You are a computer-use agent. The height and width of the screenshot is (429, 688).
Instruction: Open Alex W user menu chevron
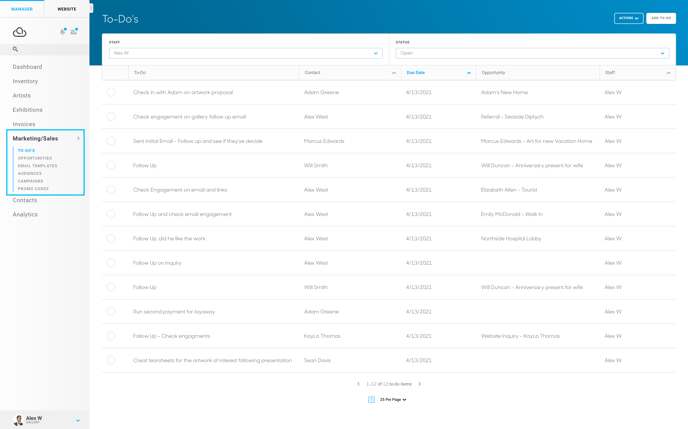click(78, 420)
